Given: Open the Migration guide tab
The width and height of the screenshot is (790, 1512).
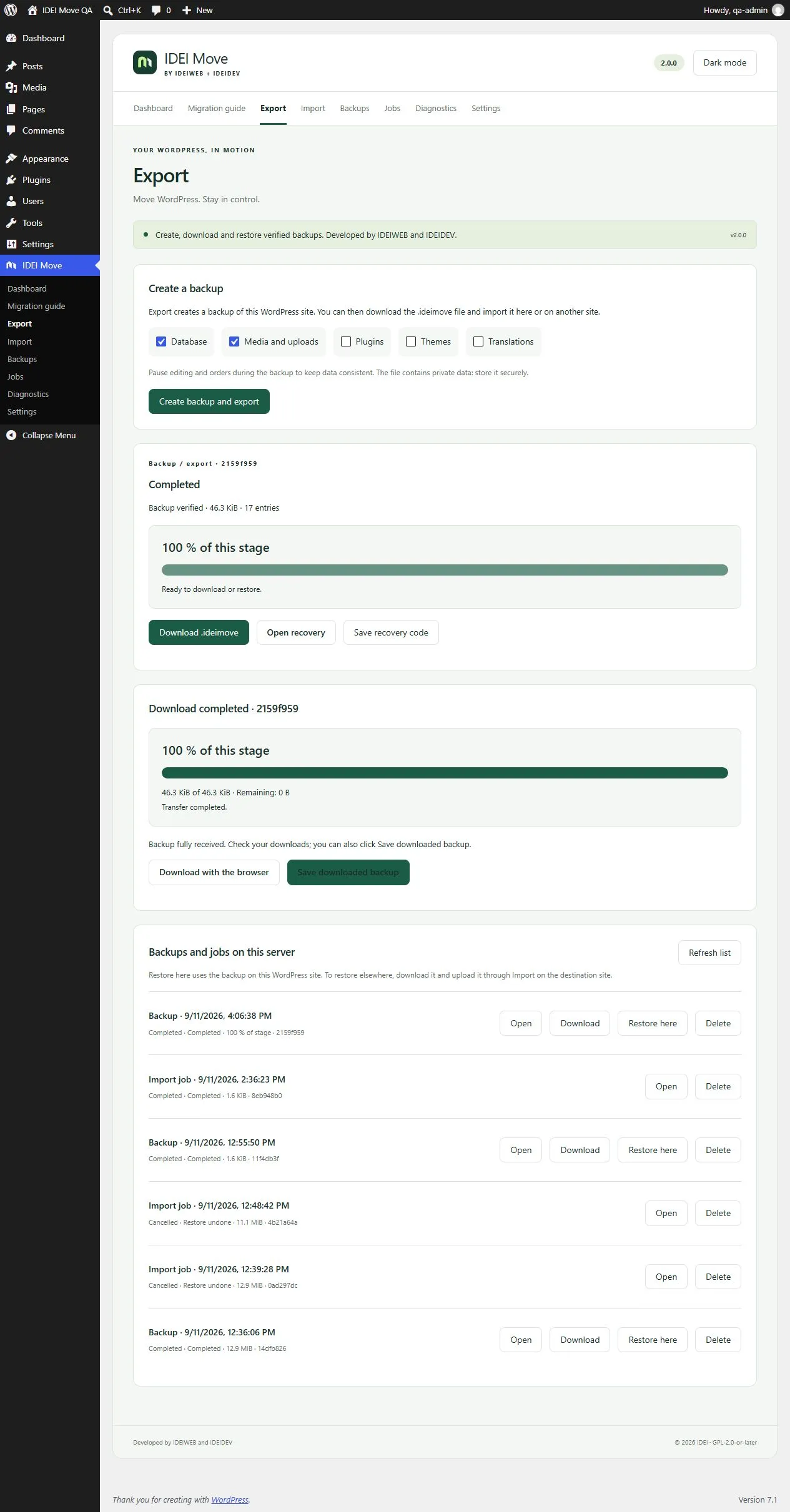Looking at the screenshot, I should (217, 108).
